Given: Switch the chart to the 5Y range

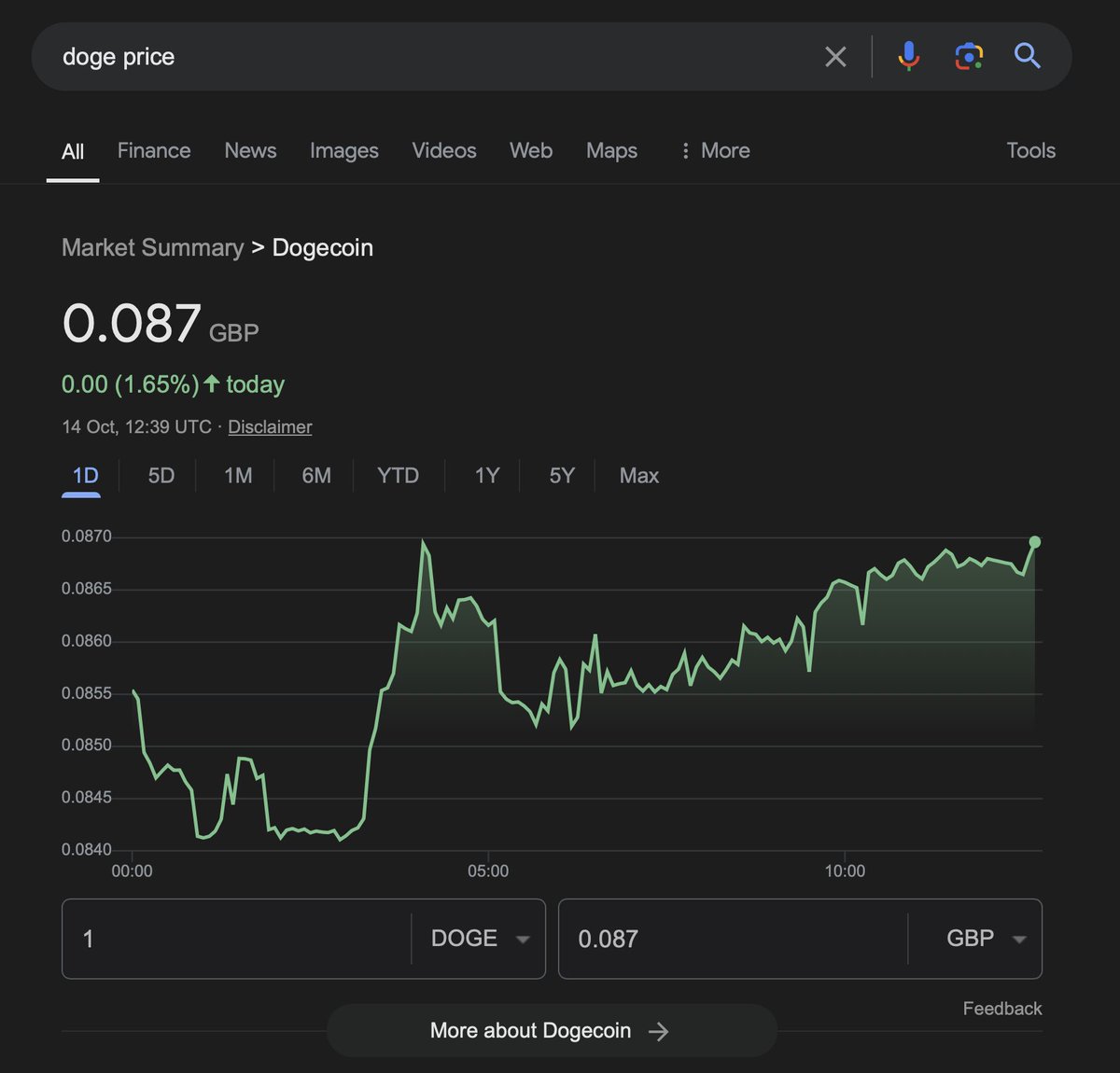Looking at the screenshot, I should coord(561,475).
